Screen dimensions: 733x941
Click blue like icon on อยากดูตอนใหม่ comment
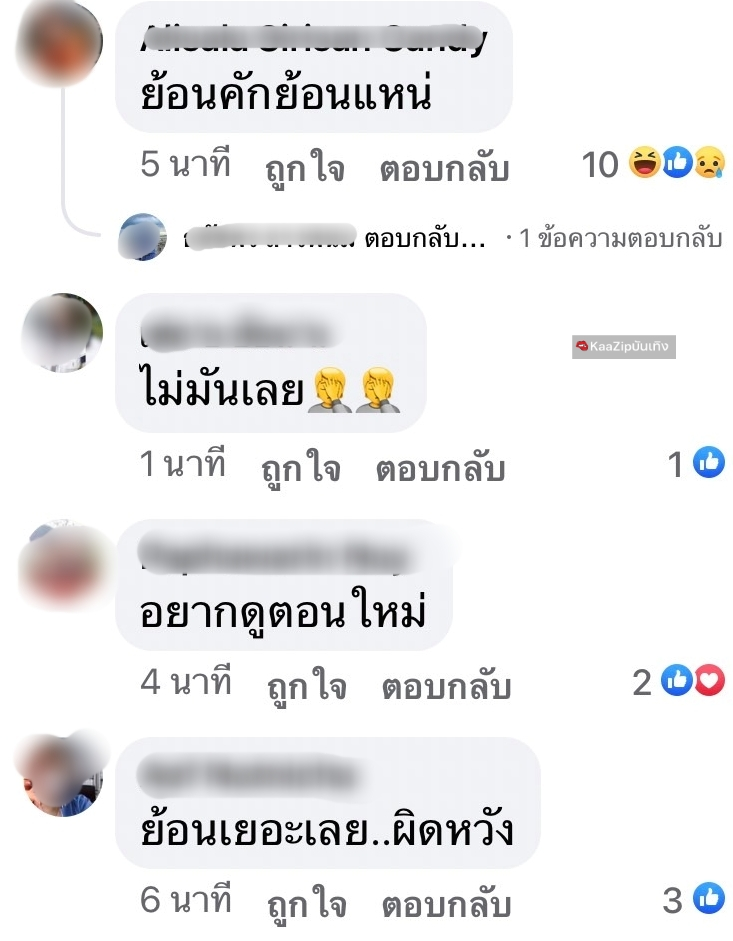coord(677,681)
